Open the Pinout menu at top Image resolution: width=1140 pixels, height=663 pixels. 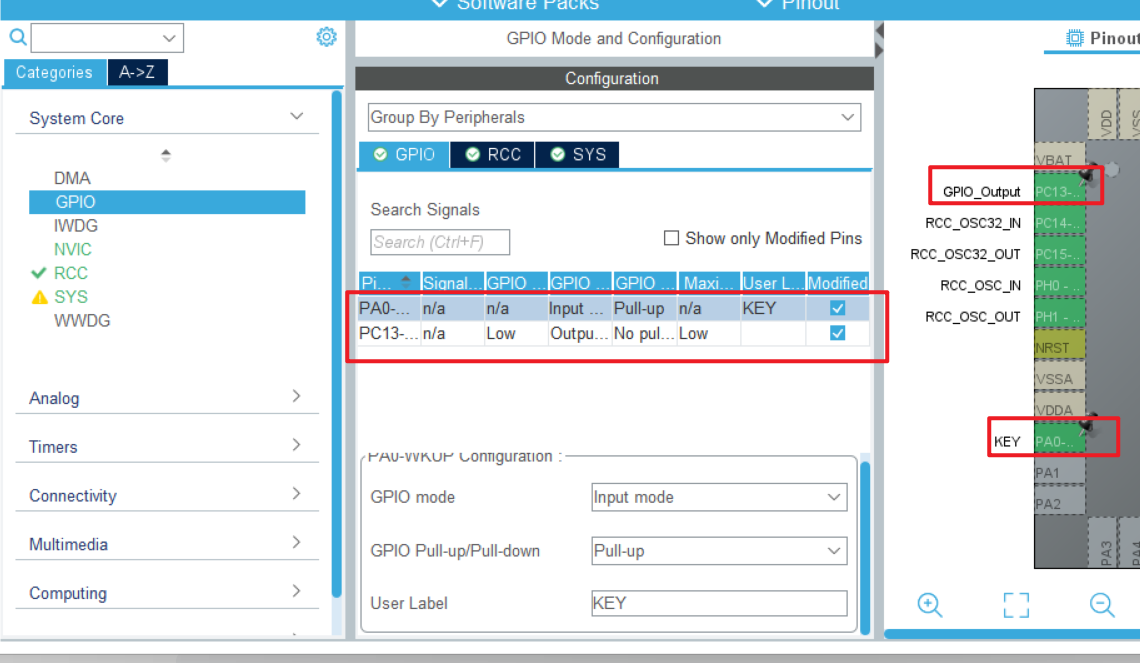798,6
